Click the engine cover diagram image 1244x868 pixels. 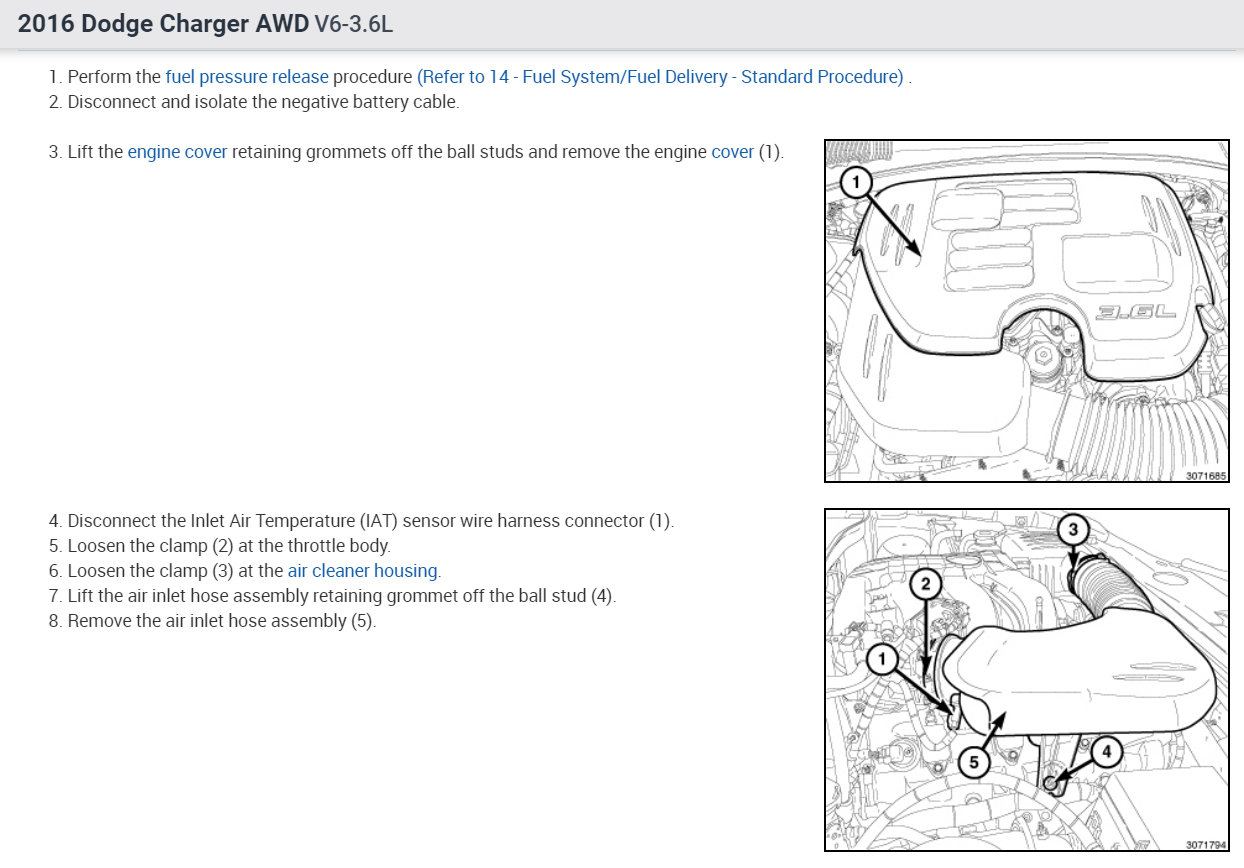tap(1027, 311)
